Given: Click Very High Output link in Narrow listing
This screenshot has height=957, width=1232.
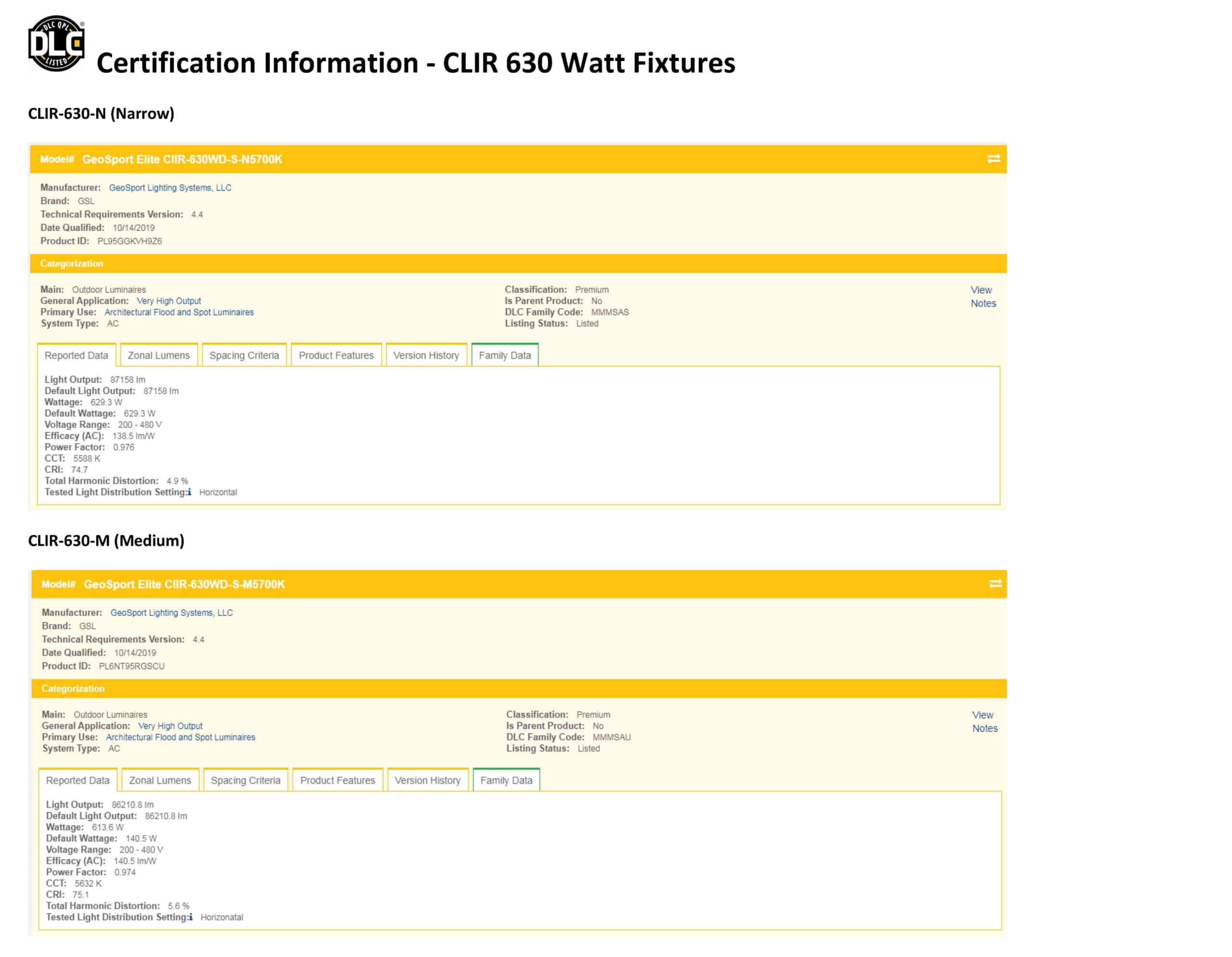Looking at the screenshot, I should pos(168,301).
